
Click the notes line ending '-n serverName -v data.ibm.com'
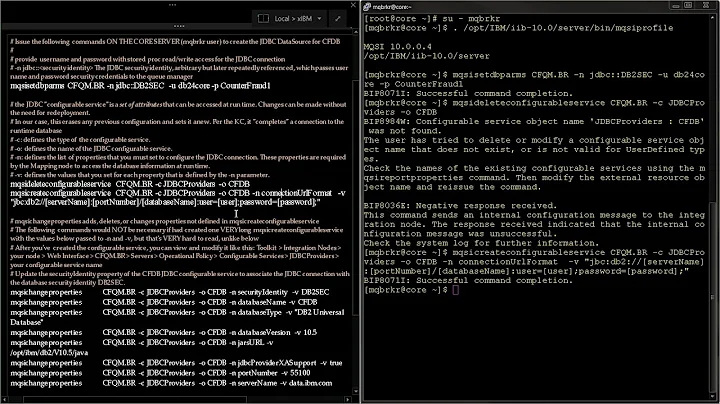[x=171, y=383]
